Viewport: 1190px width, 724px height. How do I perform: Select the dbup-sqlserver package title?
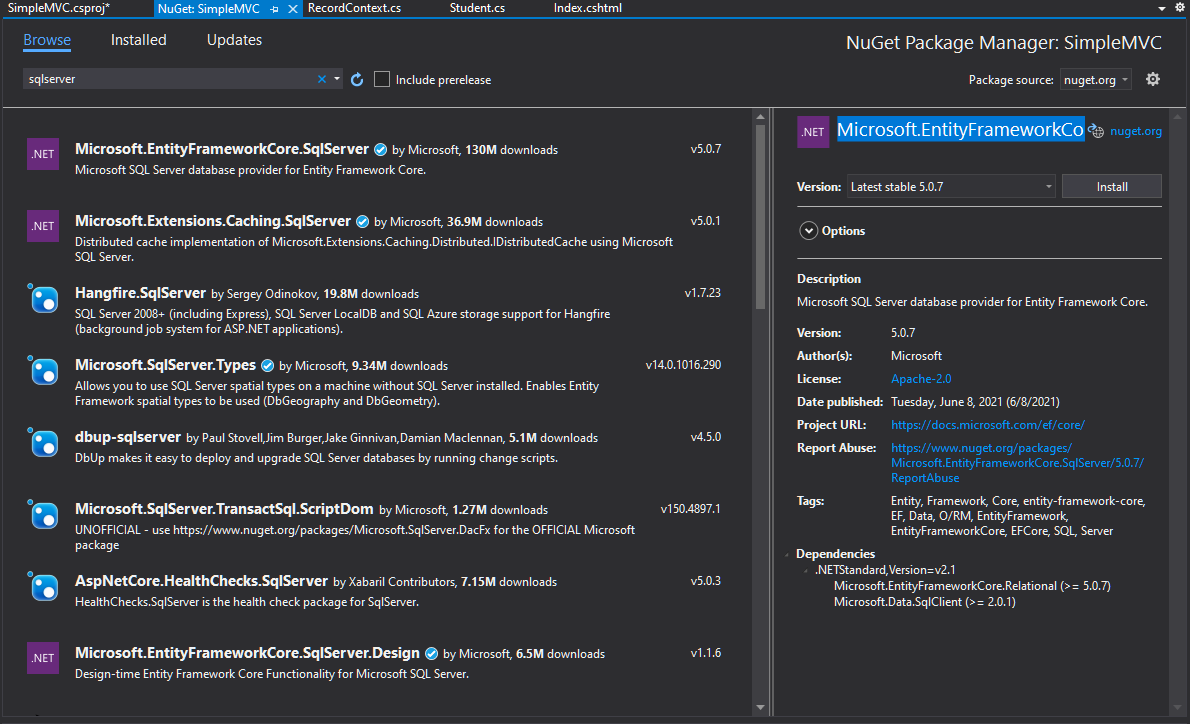click(128, 437)
